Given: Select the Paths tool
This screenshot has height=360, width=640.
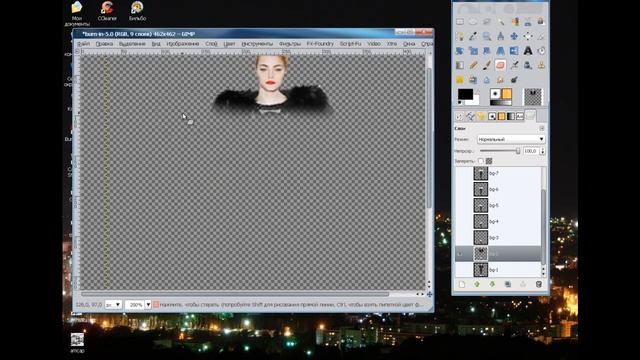Looking at the screenshot, I should pos(460,36).
